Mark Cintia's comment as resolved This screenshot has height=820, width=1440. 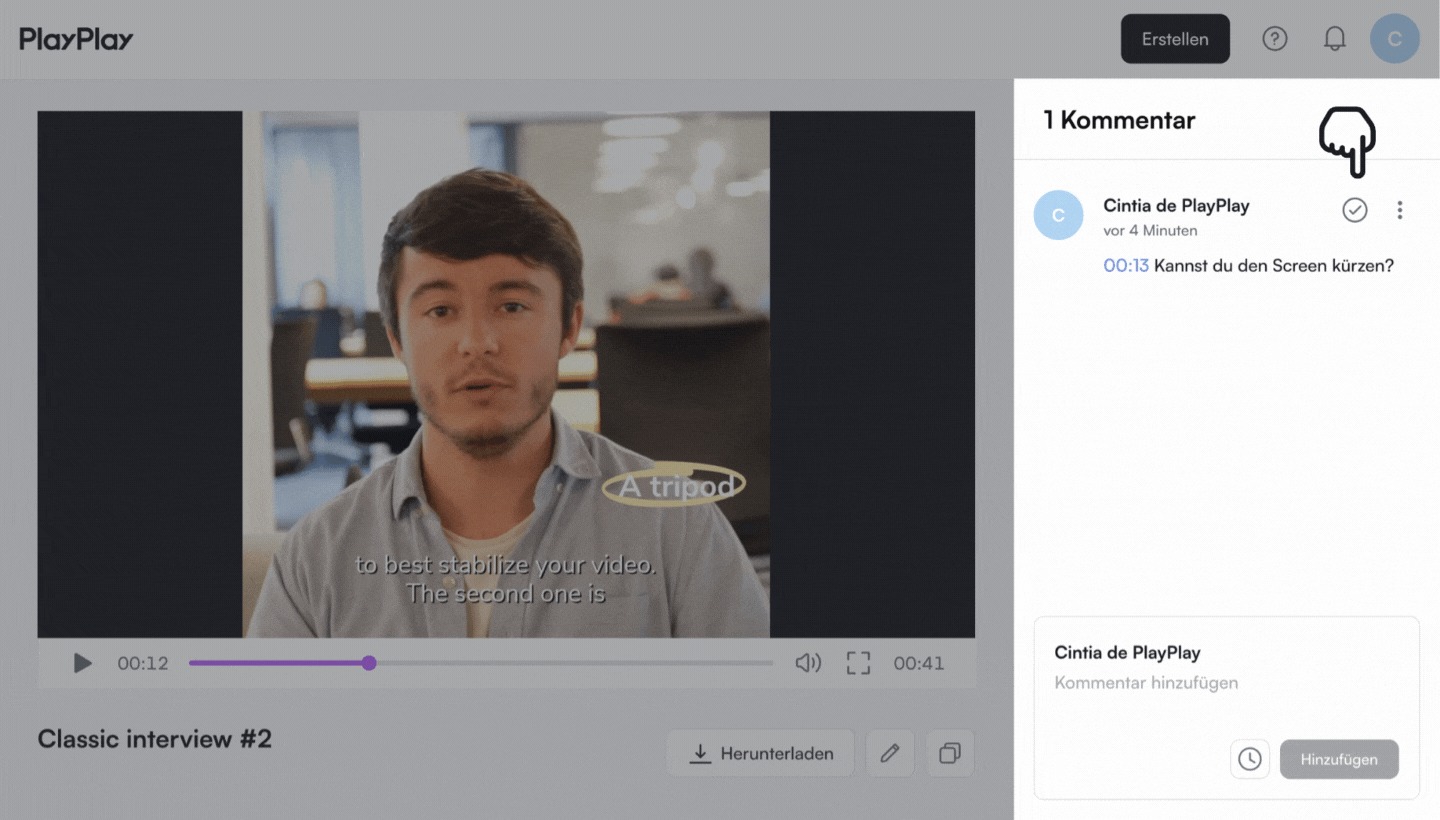[x=1354, y=210]
